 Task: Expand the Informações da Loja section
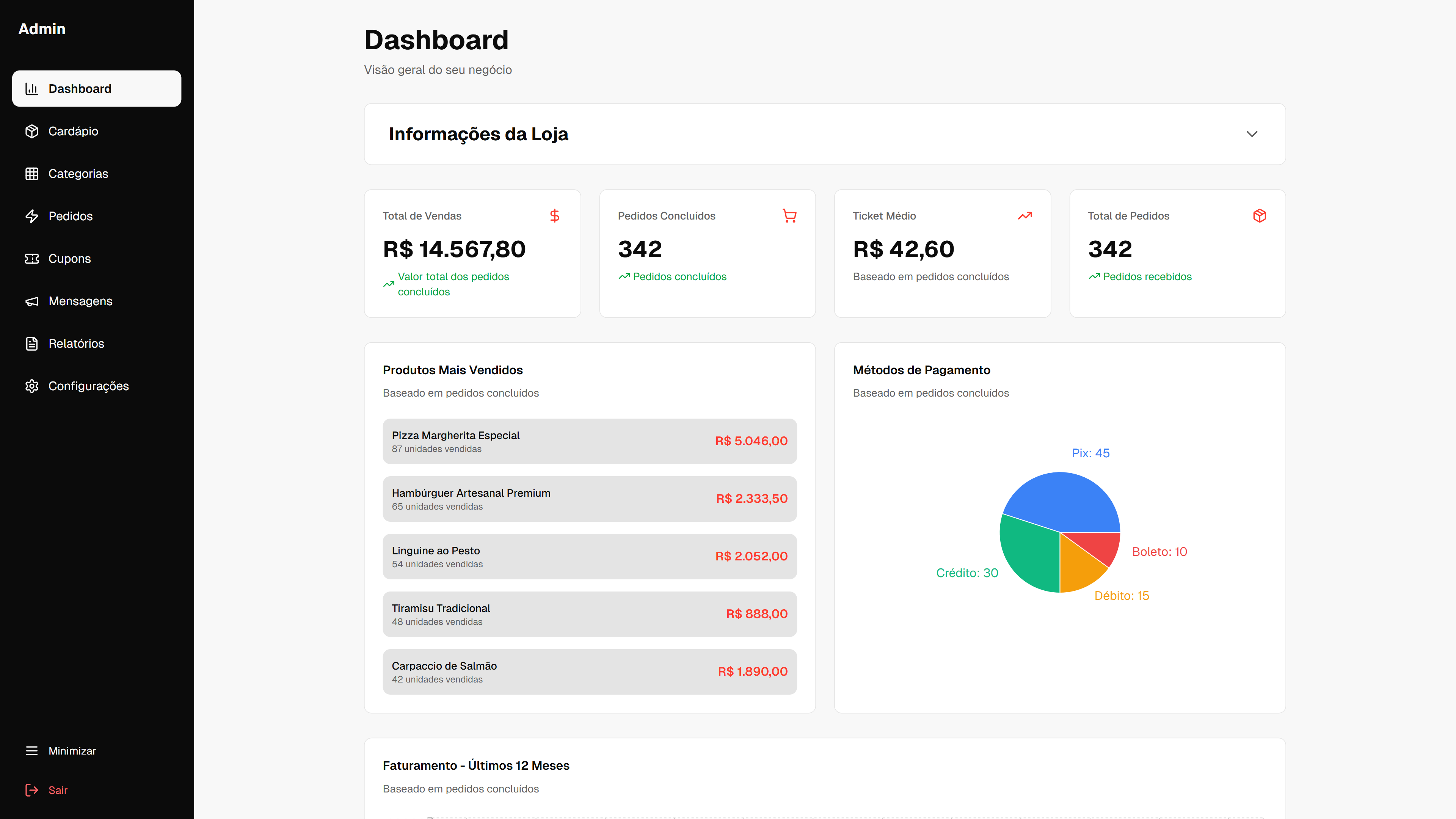(x=1251, y=134)
